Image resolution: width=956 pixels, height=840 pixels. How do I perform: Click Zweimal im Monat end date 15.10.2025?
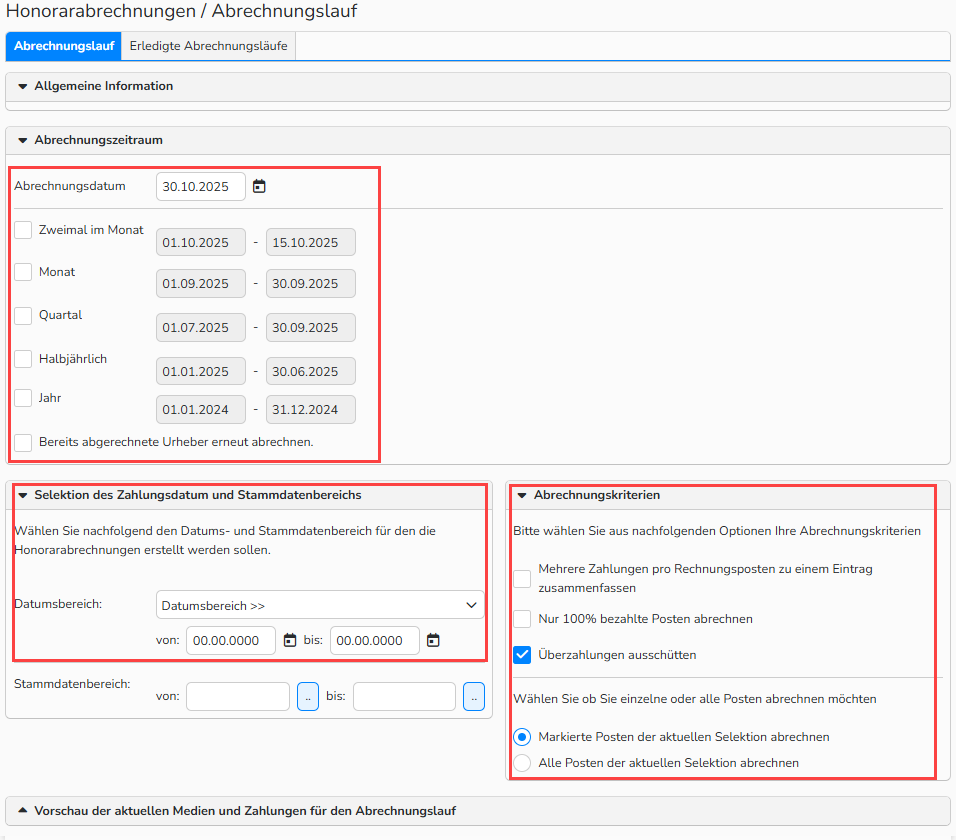311,243
